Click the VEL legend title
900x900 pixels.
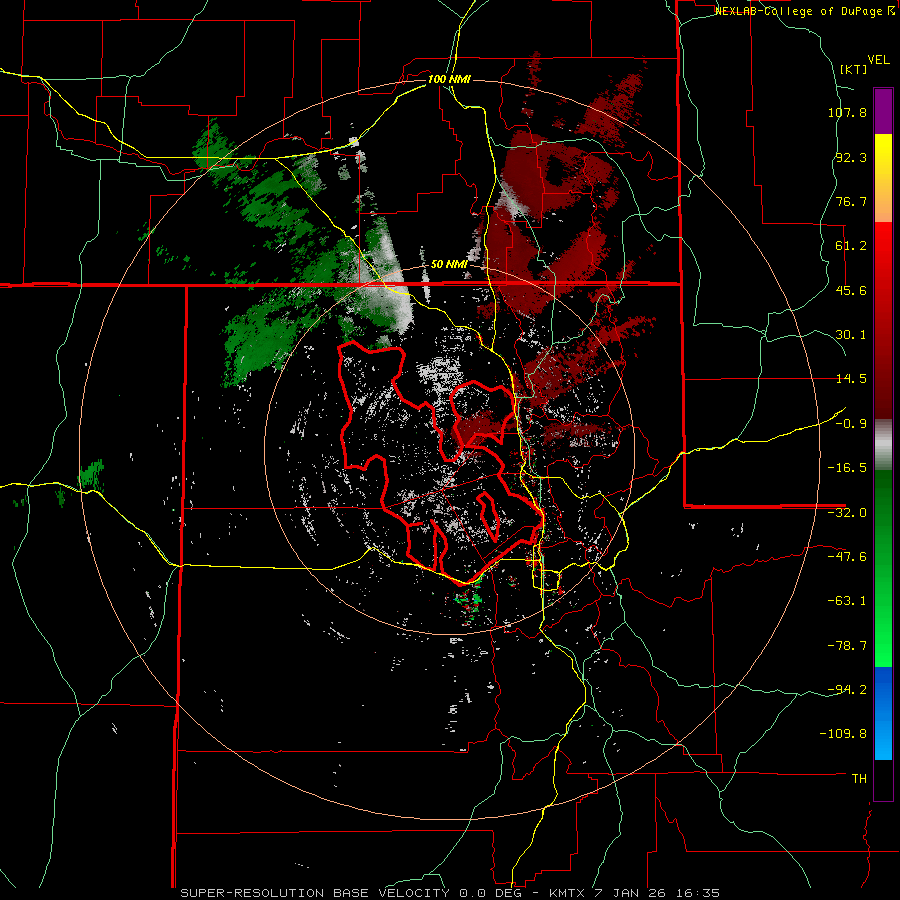pyautogui.click(x=879, y=60)
